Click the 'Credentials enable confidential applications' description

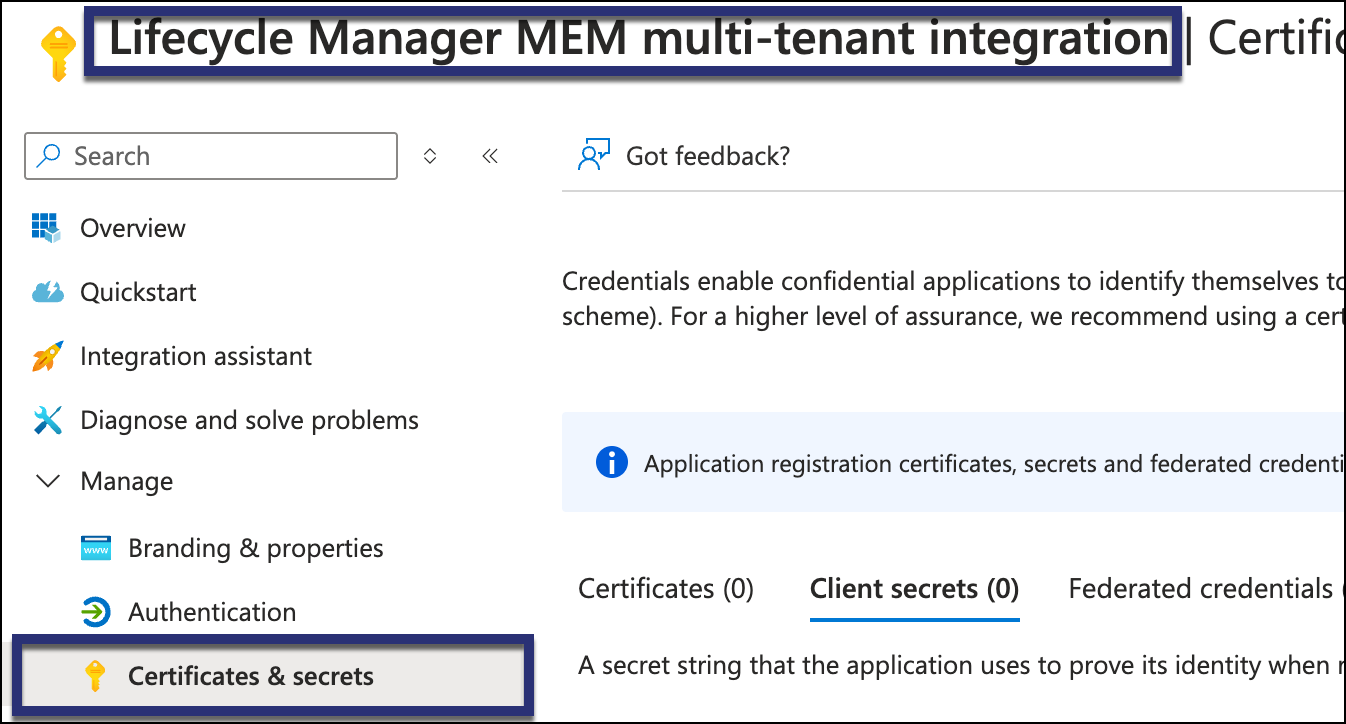click(x=951, y=299)
